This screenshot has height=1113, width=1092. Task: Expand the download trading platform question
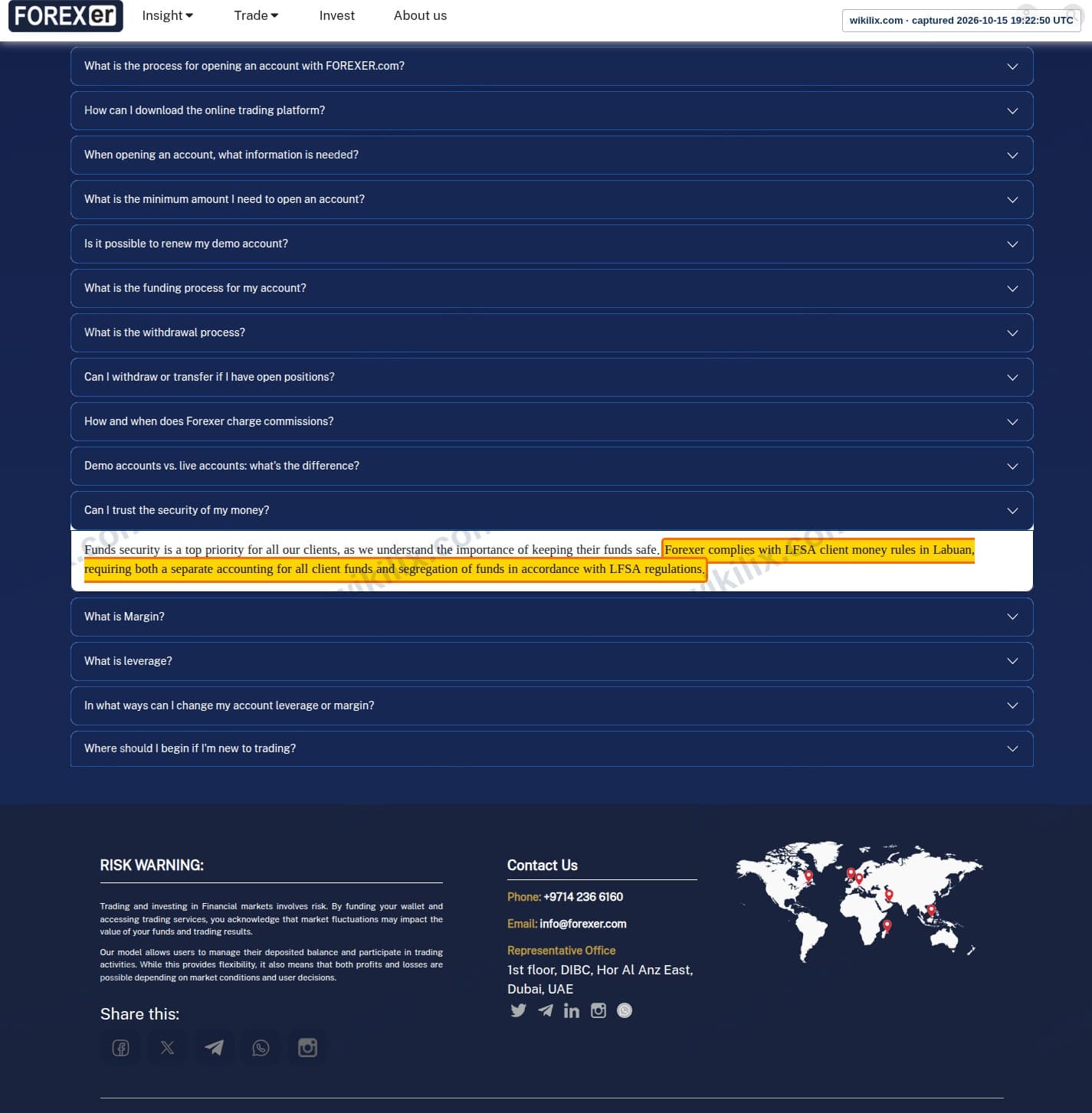tap(552, 110)
